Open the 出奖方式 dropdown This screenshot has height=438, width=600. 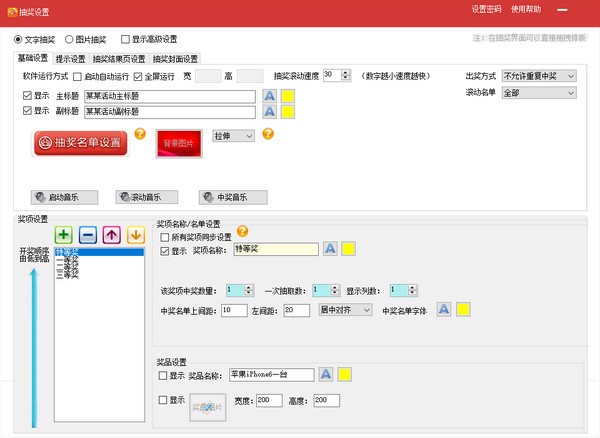(540, 76)
